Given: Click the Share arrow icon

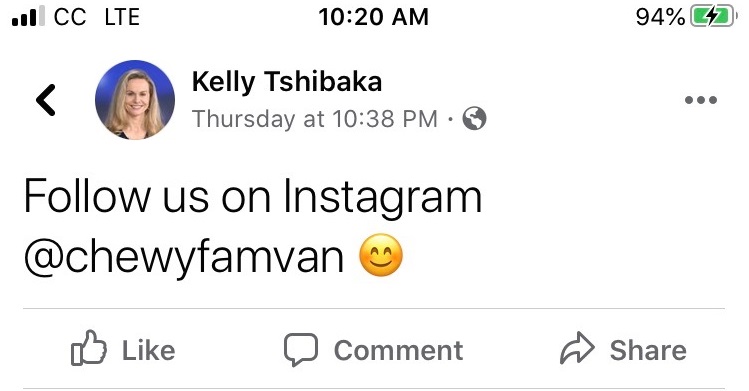Looking at the screenshot, I should point(578,348).
